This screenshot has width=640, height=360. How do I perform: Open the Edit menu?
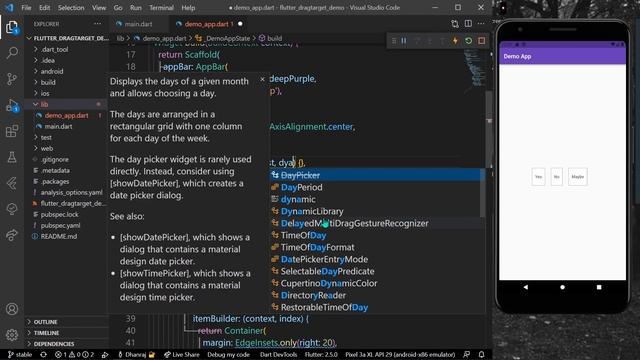pos(44,7)
